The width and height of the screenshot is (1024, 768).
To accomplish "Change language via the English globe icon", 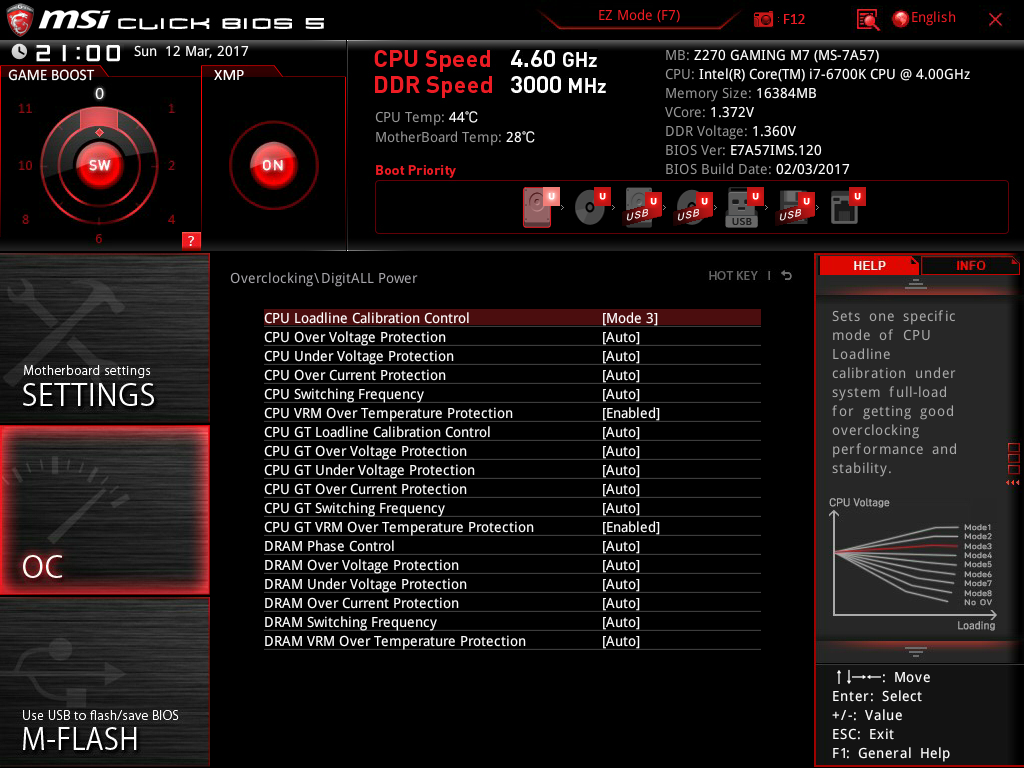I will [x=900, y=19].
